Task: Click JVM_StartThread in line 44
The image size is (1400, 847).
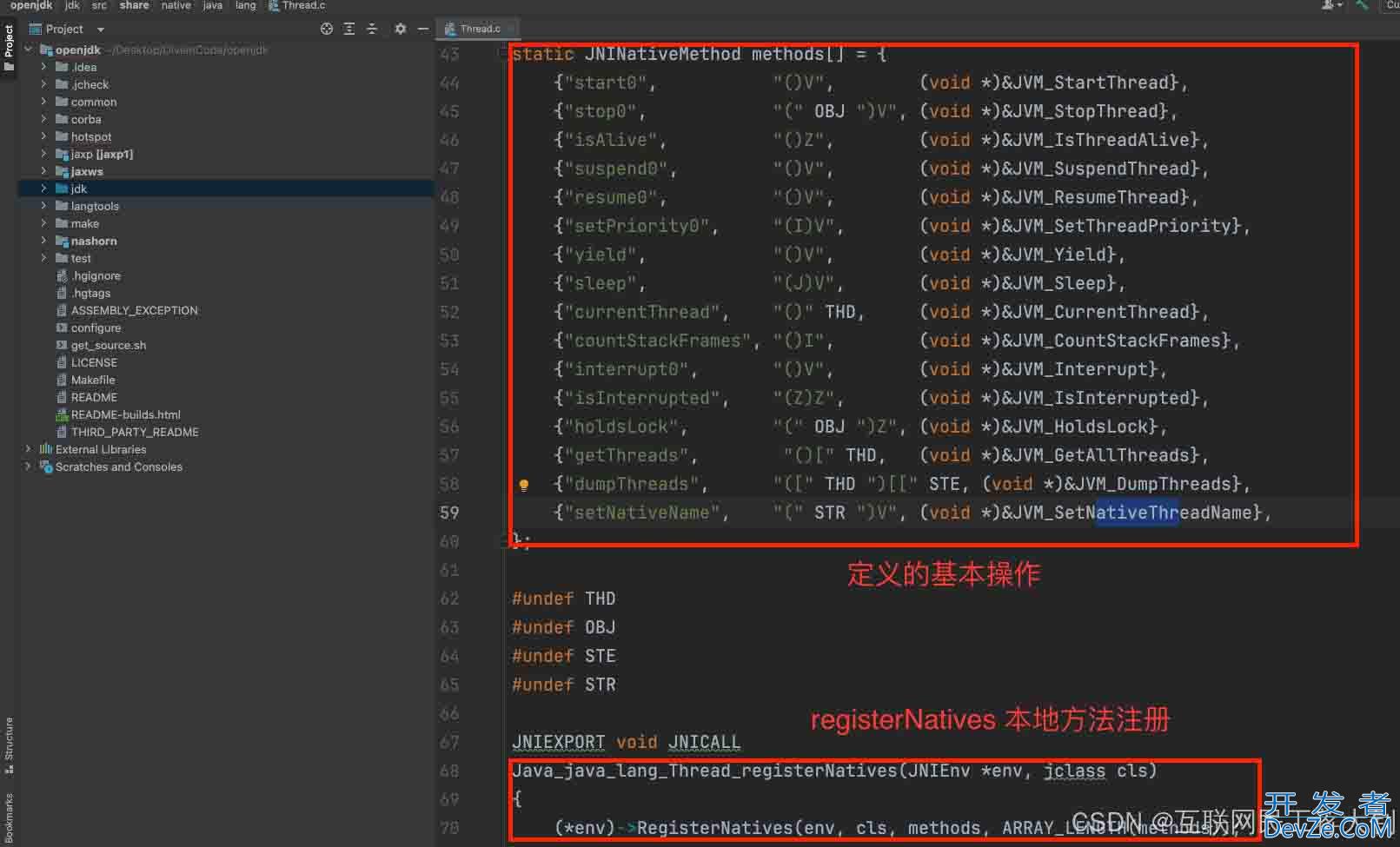Action: coord(1091,83)
